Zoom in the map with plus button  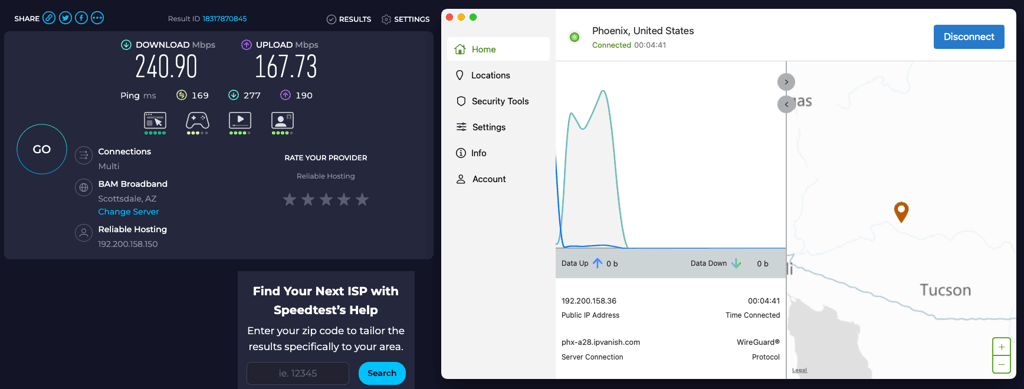1001,347
